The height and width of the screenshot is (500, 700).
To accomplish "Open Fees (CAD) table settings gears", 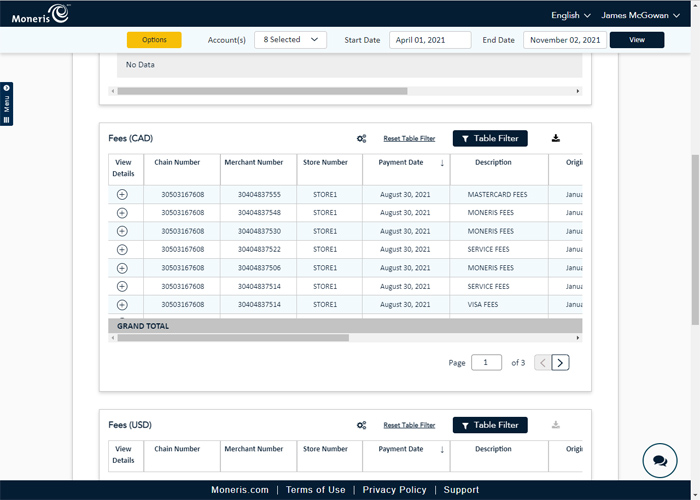I will [x=361, y=139].
